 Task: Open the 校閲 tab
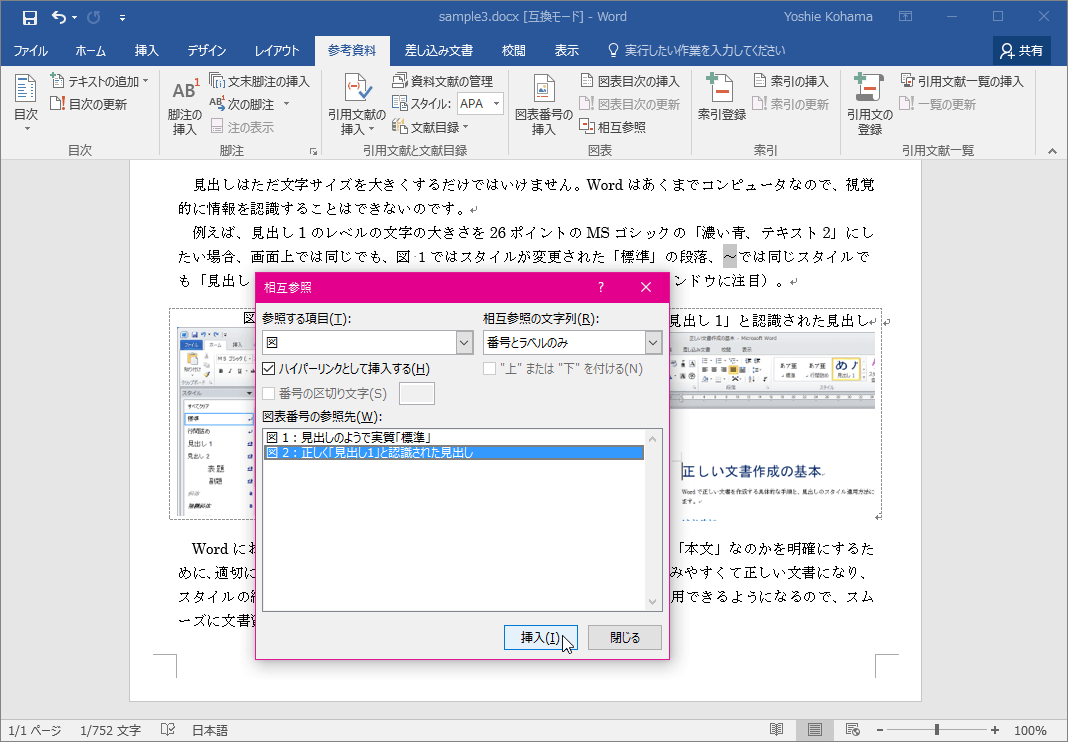coord(514,50)
